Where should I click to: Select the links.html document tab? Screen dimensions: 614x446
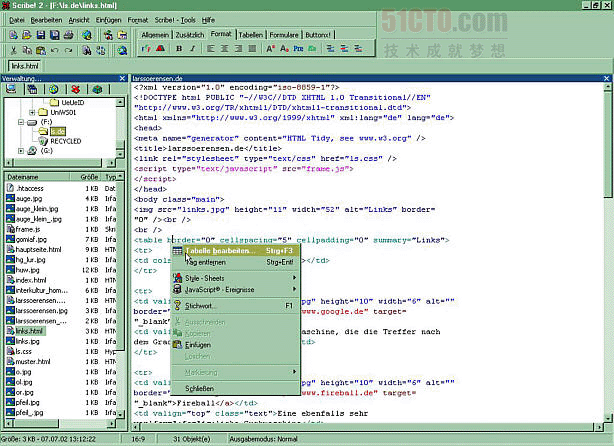(x=25, y=66)
